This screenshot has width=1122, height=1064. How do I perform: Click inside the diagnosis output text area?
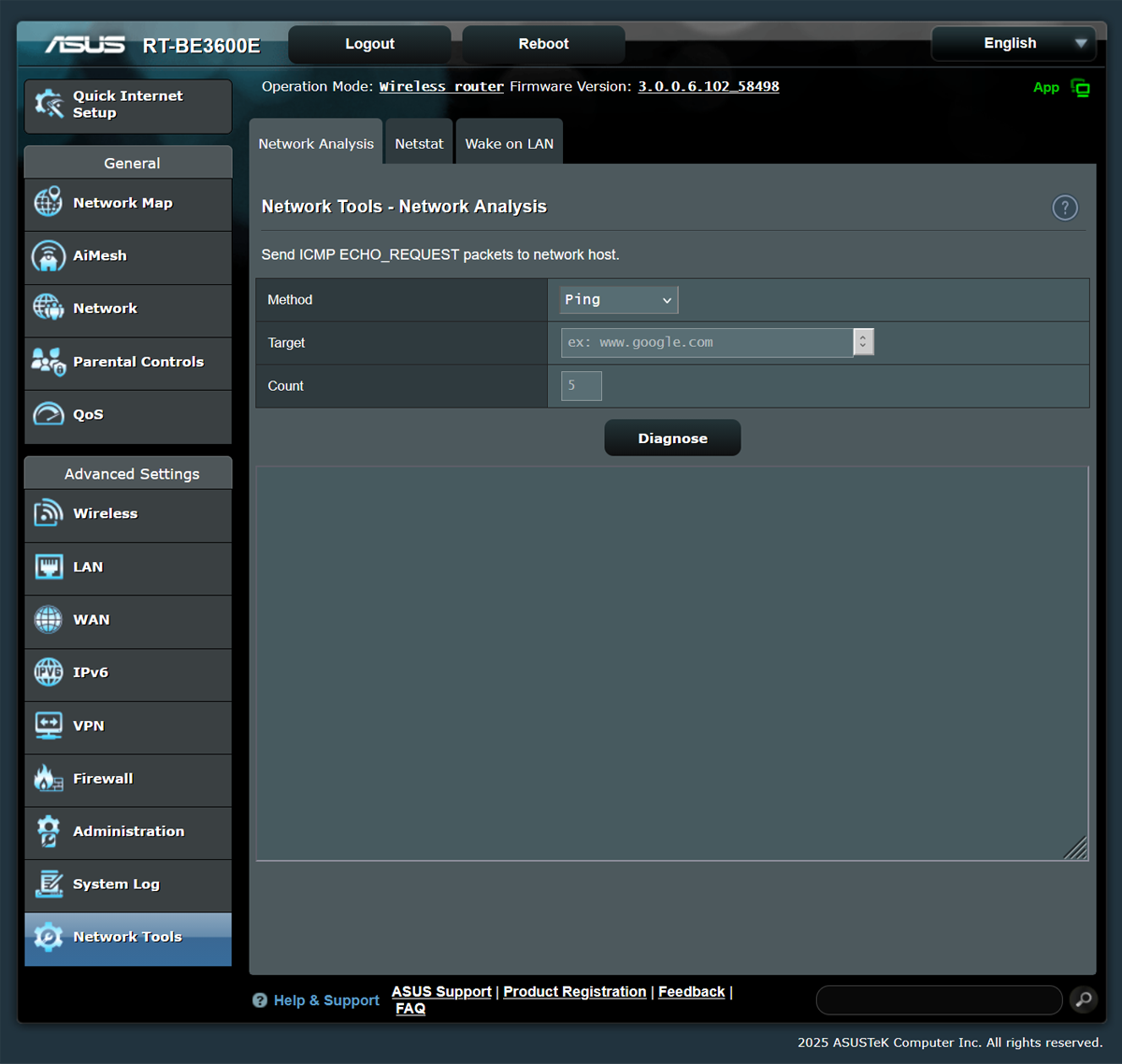[672, 663]
